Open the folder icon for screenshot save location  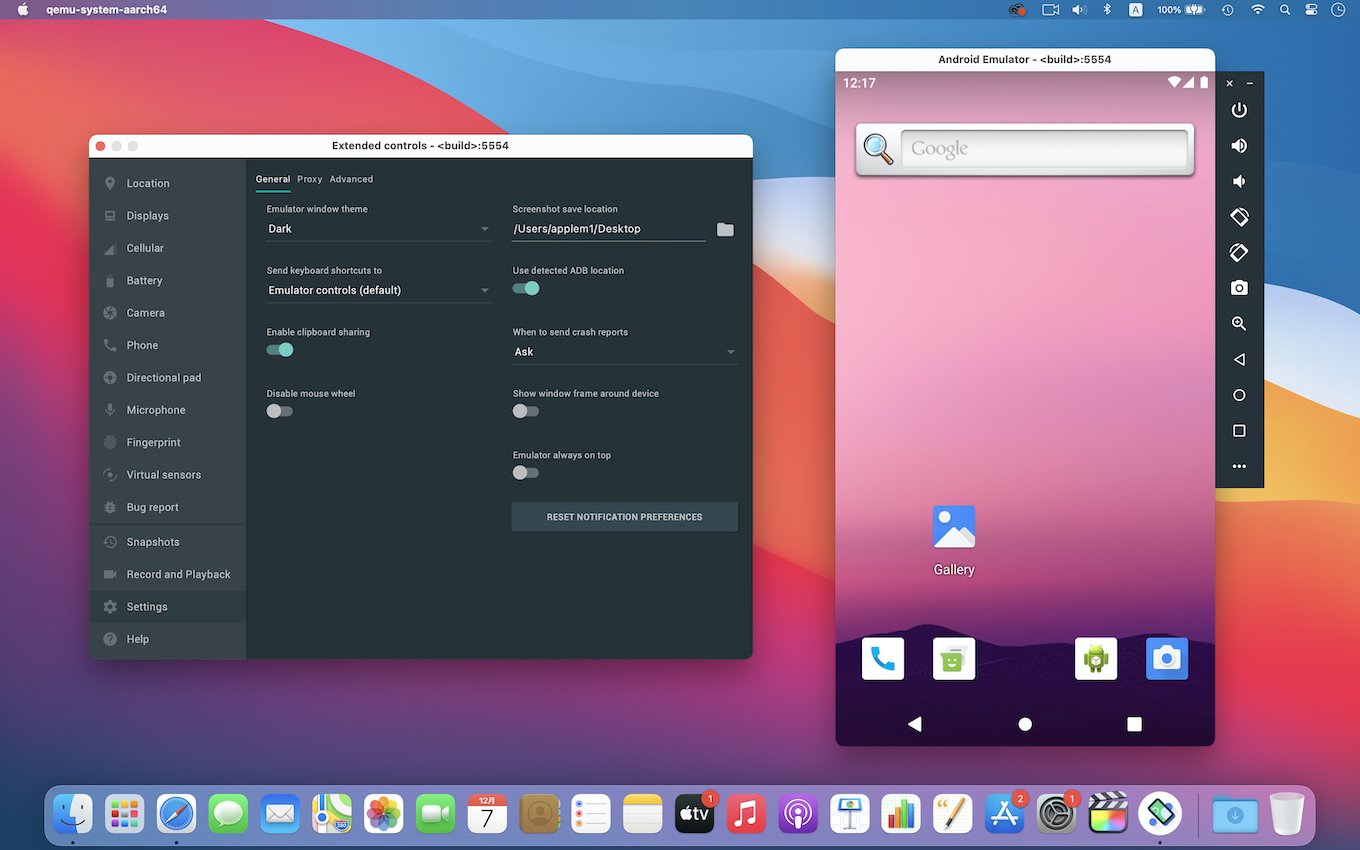point(725,230)
